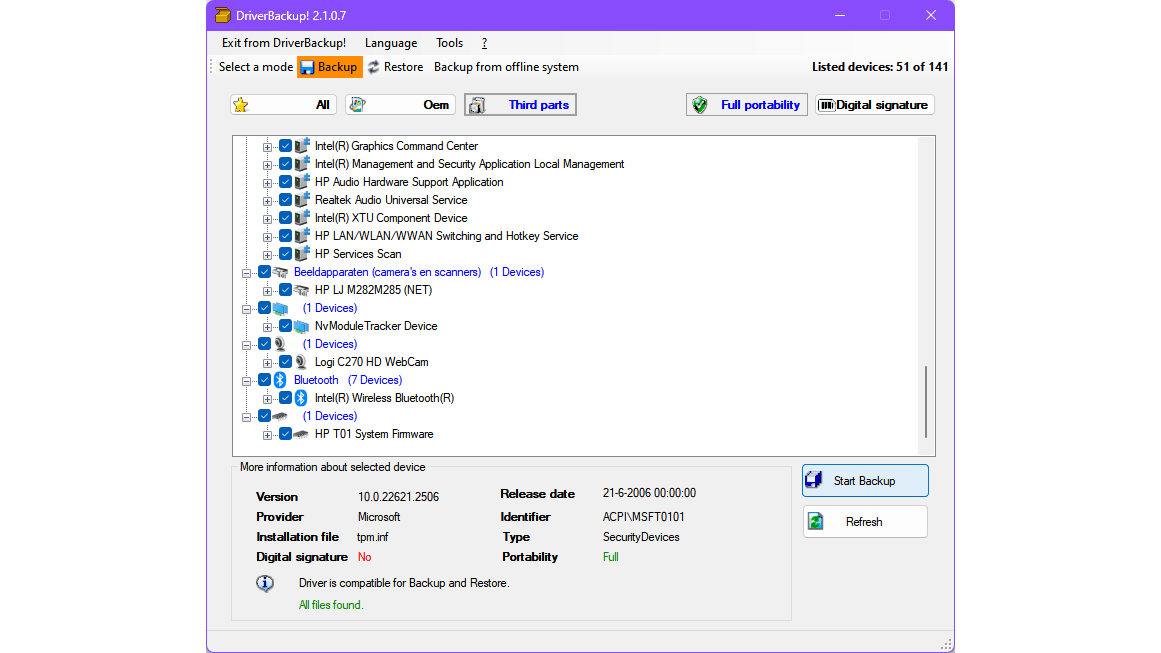The image size is (1161, 653).
Task: Click the printer icon beside HP LJ M282M285 (NET)
Action: [x=301, y=290]
